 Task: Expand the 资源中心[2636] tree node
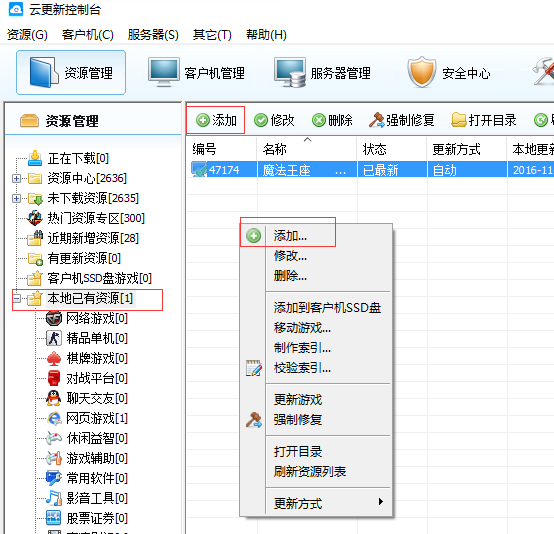pos(16,178)
